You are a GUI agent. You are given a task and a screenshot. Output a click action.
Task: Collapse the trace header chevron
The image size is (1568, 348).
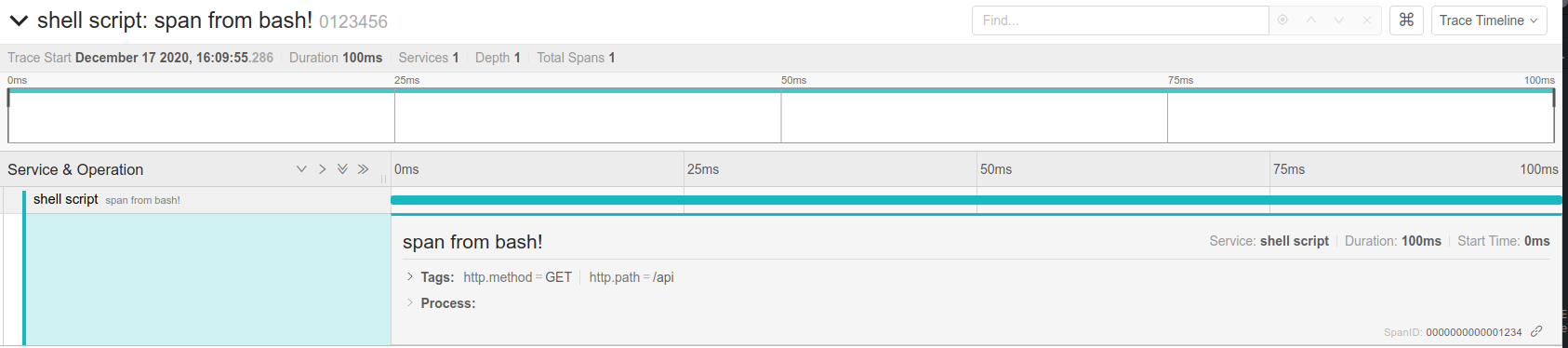(x=19, y=20)
